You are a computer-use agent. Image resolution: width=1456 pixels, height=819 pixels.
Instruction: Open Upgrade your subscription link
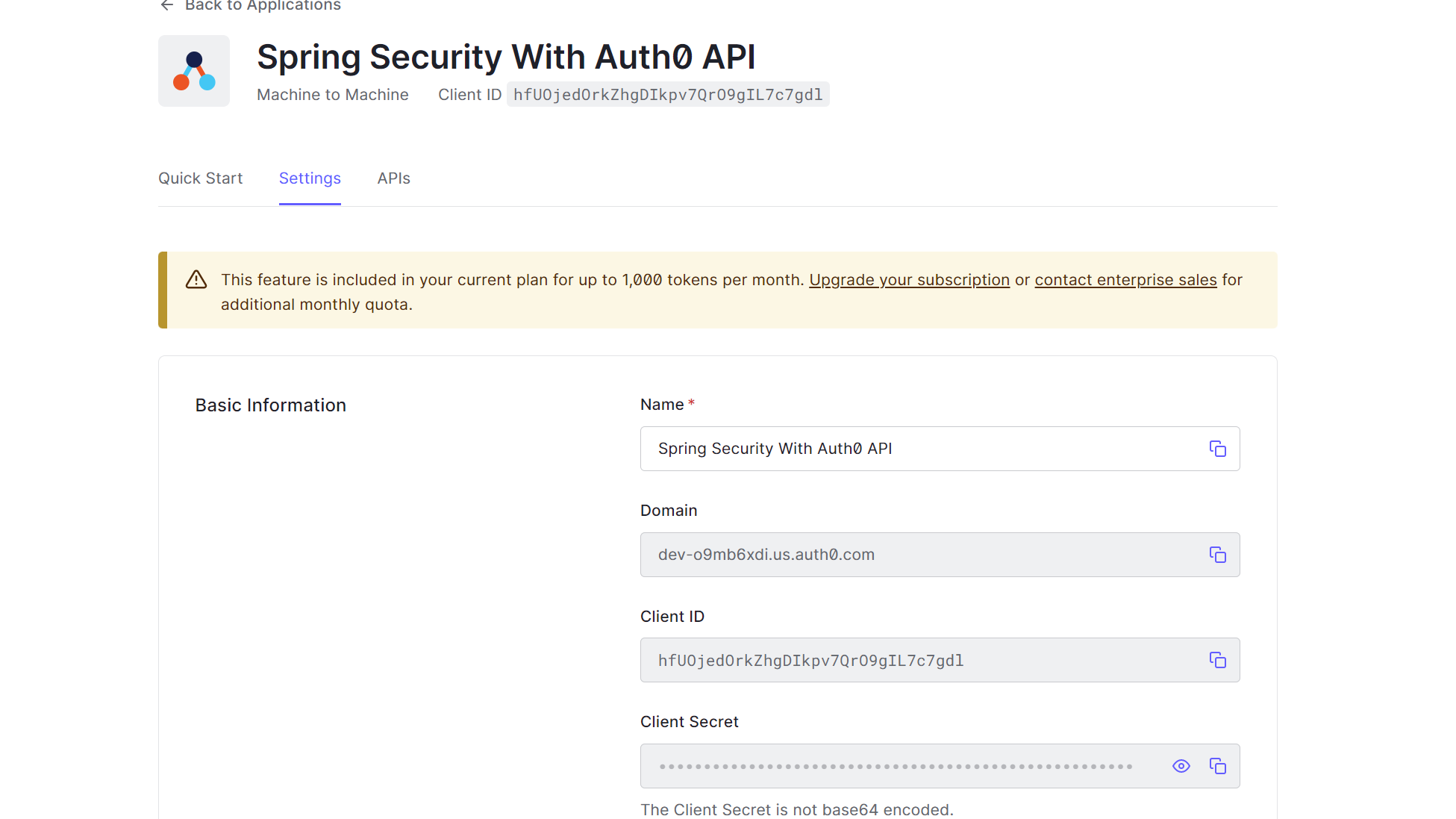[909, 280]
